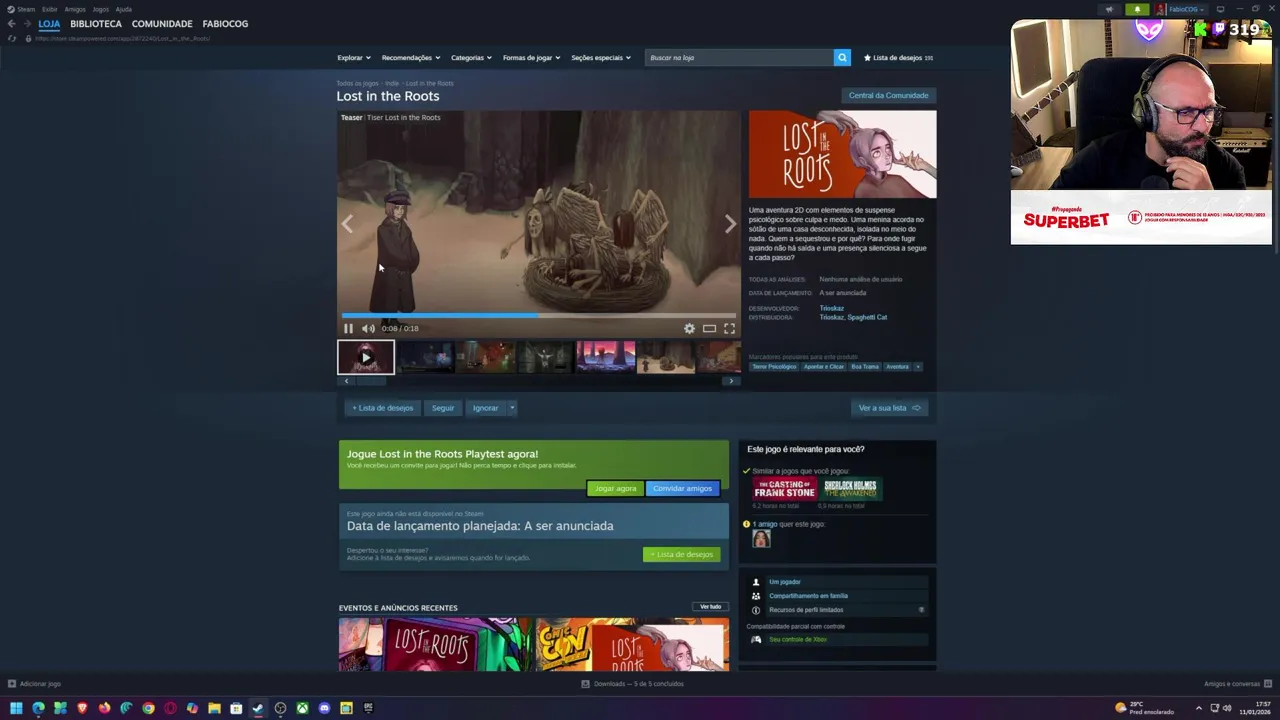The height and width of the screenshot is (720, 1280).
Task: Click the 'Ver tudo' events button
Action: (x=710, y=607)
